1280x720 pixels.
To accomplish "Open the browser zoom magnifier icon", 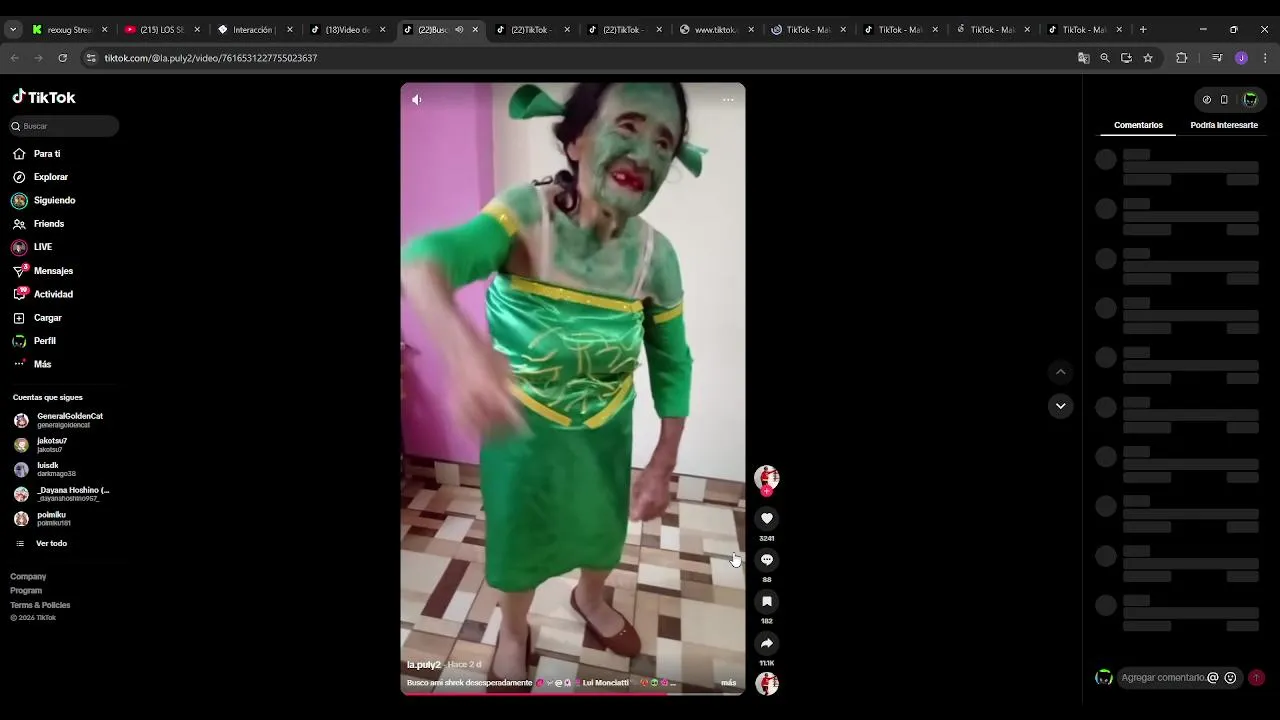I will (x=1105, y=58).
